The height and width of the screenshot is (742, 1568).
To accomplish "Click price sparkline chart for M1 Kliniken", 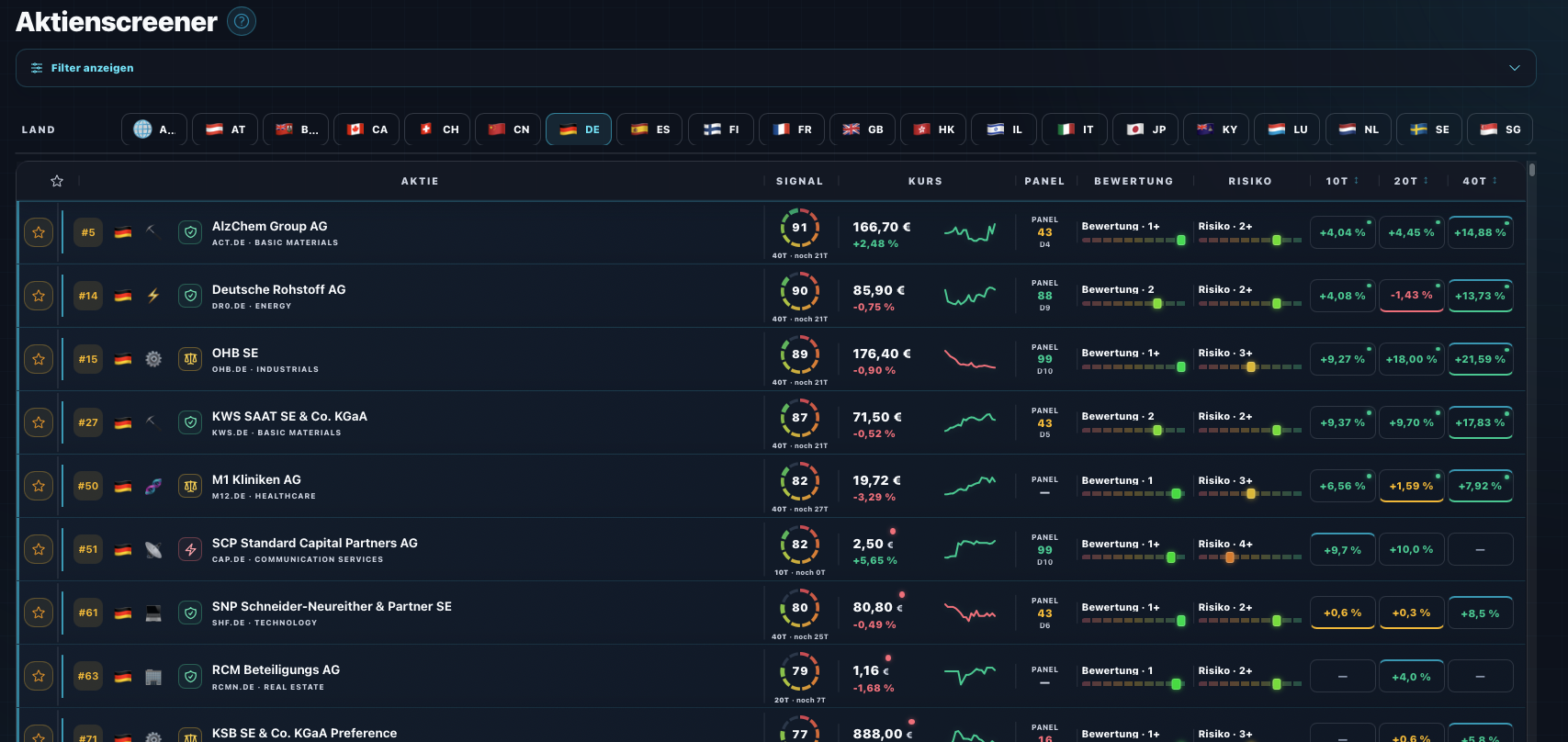I will [970, 486].
